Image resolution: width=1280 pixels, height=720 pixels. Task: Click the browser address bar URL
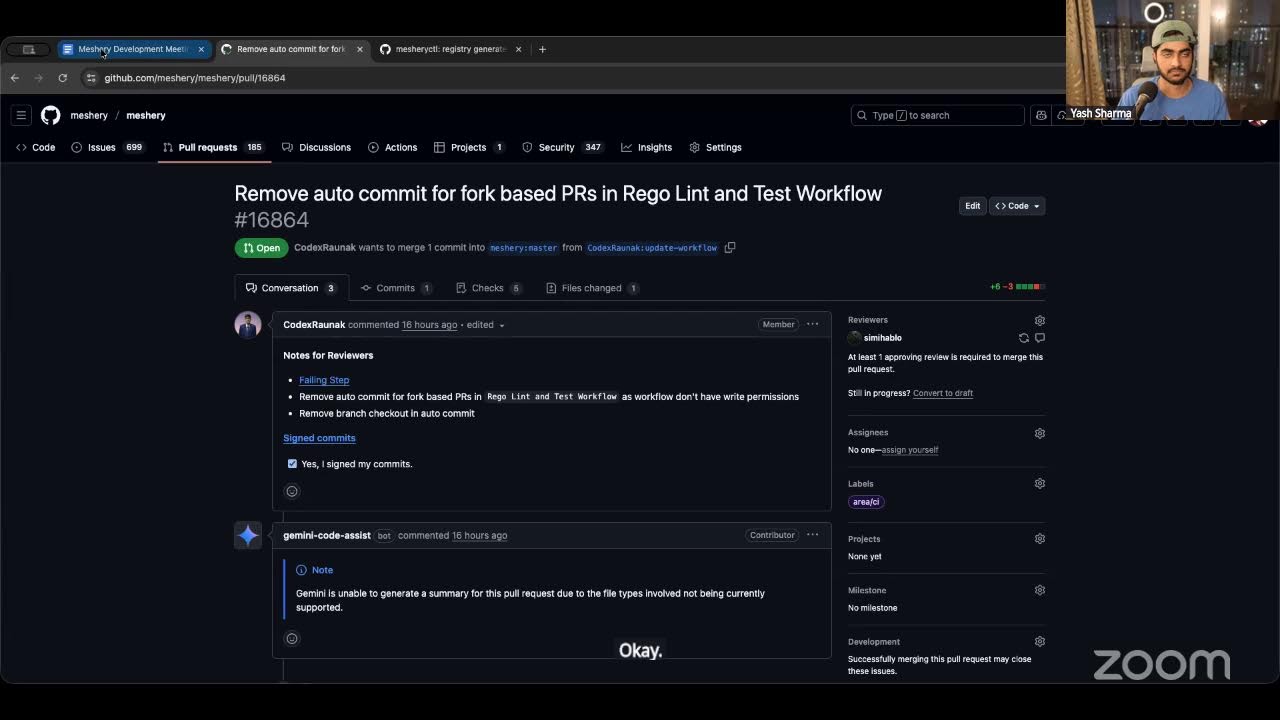(x=195, y=78)
